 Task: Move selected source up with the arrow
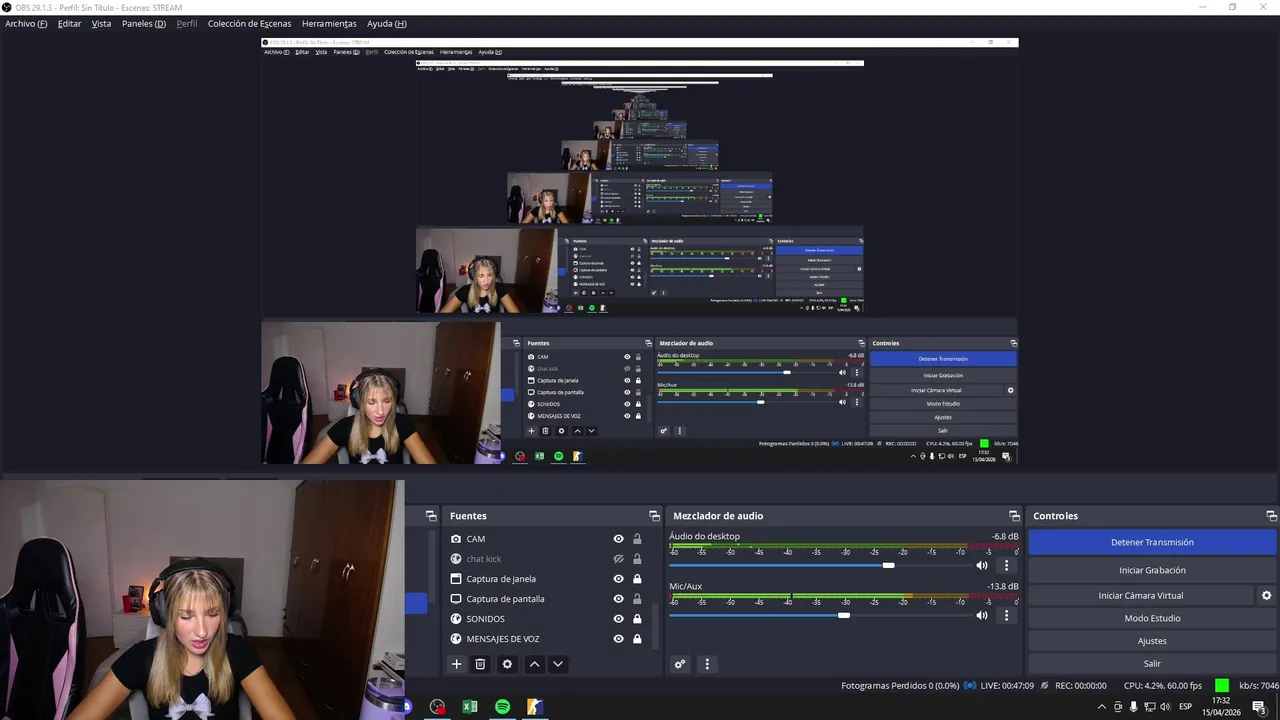coord(534,664)
